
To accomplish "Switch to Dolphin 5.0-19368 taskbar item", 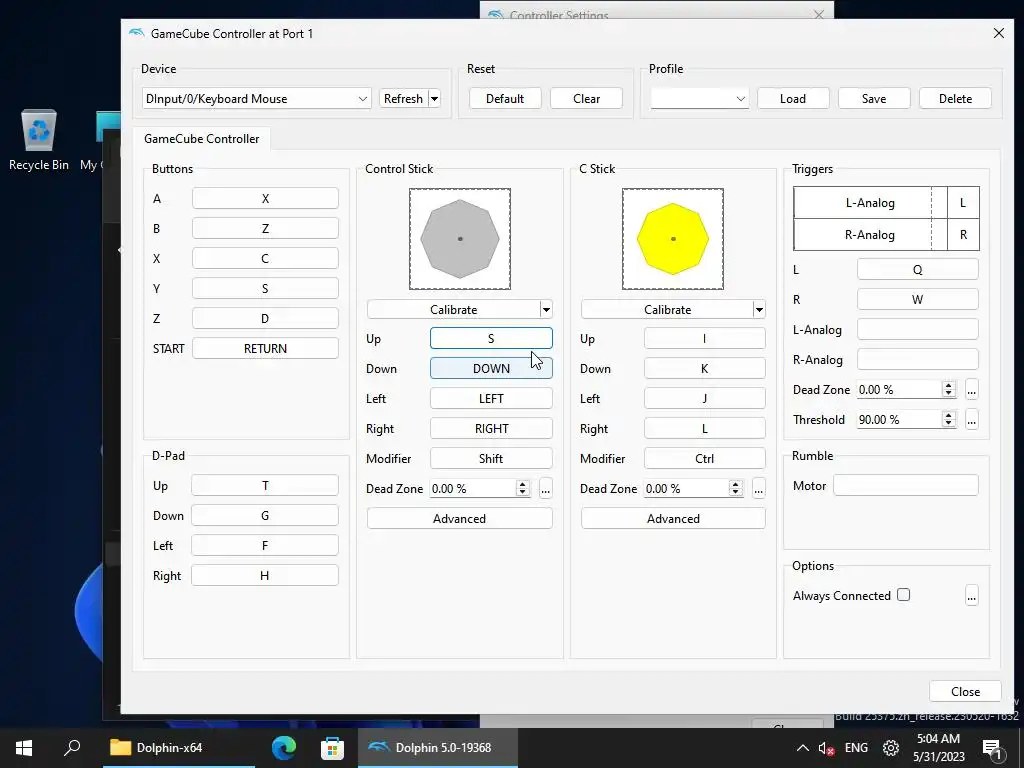I will pyautogui.click(x=438, y=747).
